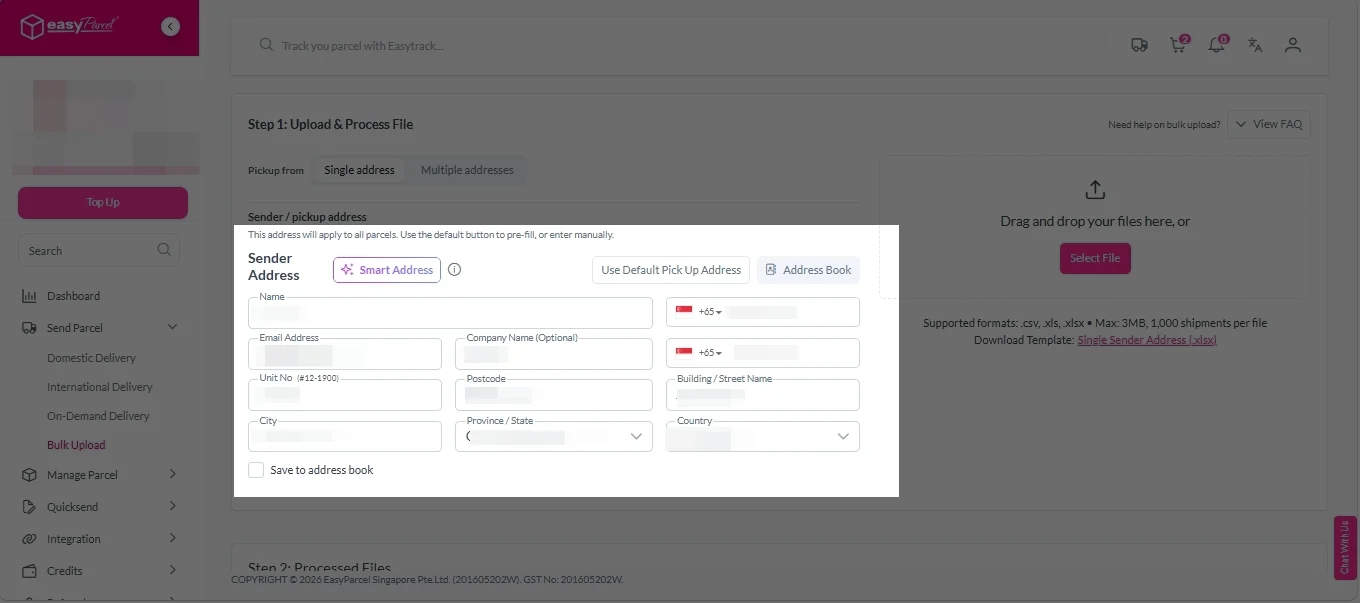Open the Bulk Upload menu item
Viewport: 1360px width, 603px height.
pos(76,444)
